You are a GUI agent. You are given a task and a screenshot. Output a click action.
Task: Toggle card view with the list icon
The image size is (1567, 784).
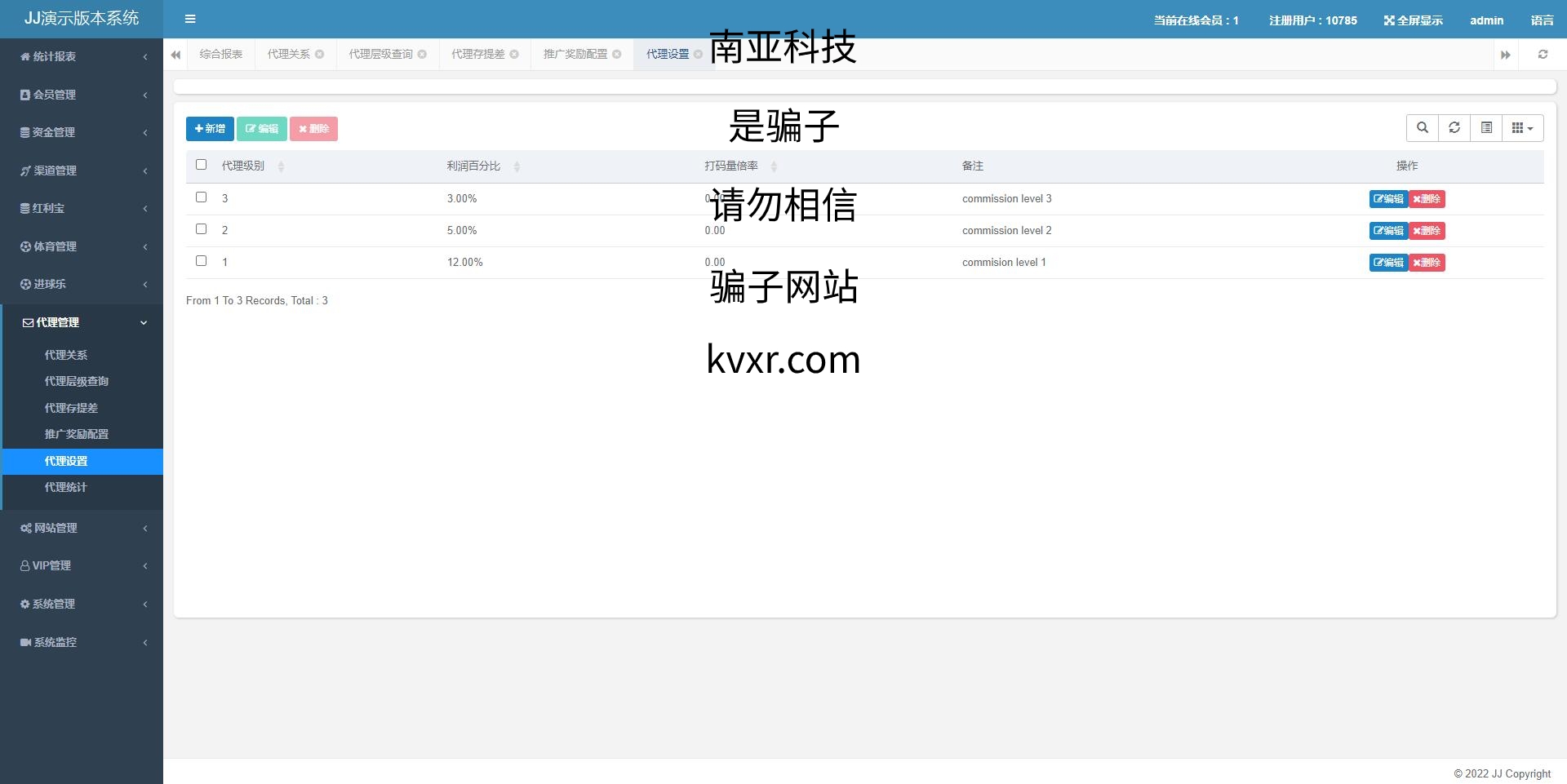click(1486, 128)
